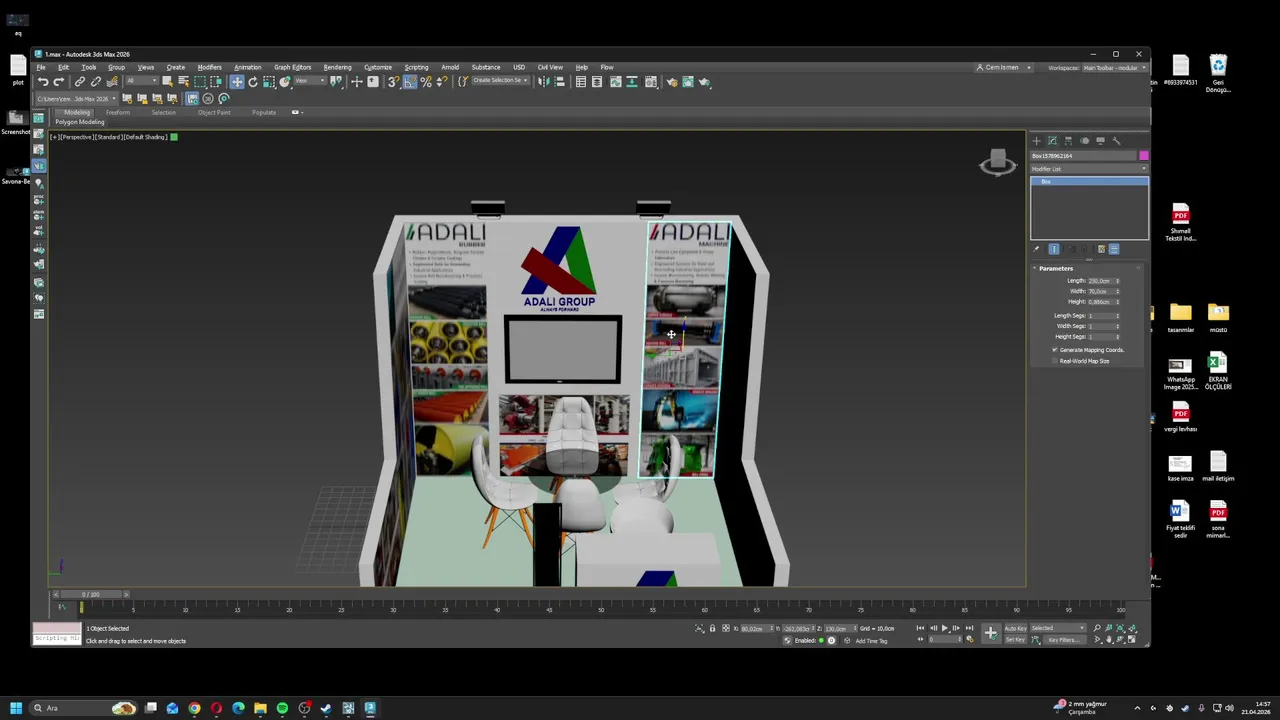This screenshot has width=1280, height=720.
Task: Toggle the Percent Snap icon
Action: (x=426, y=82)
